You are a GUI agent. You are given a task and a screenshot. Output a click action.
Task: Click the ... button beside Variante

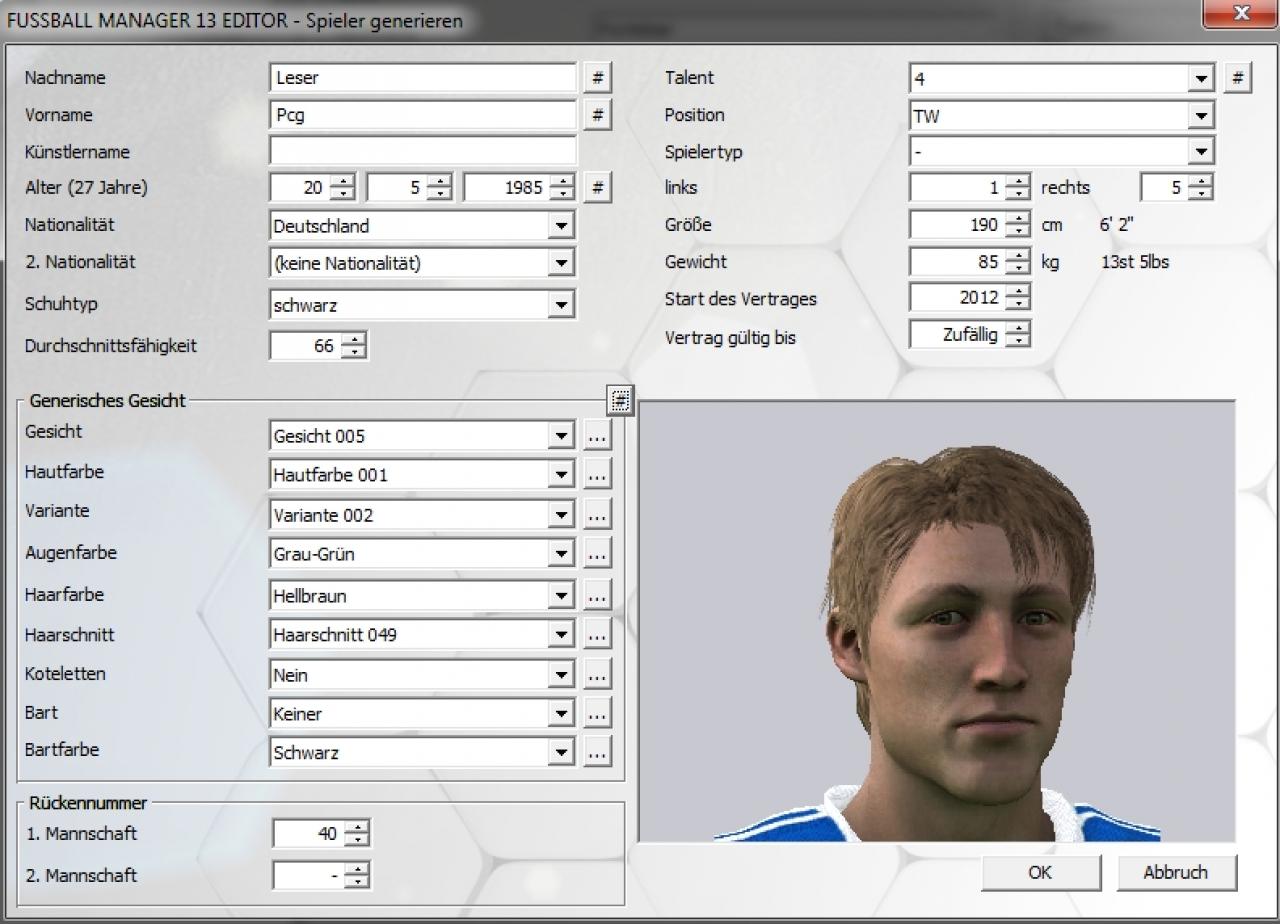click(597, 515)
